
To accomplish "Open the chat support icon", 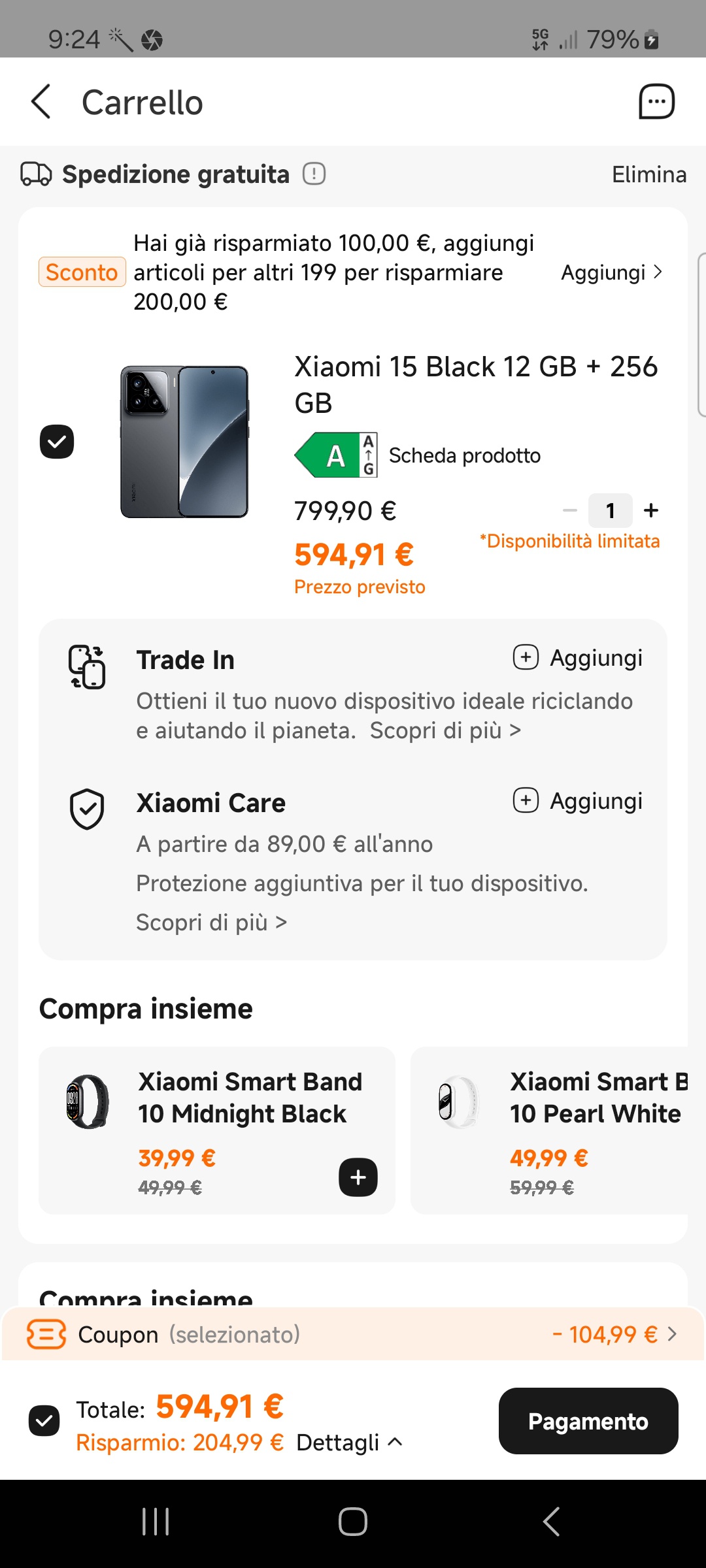I will pyautogui.click(x=656, y=102).
